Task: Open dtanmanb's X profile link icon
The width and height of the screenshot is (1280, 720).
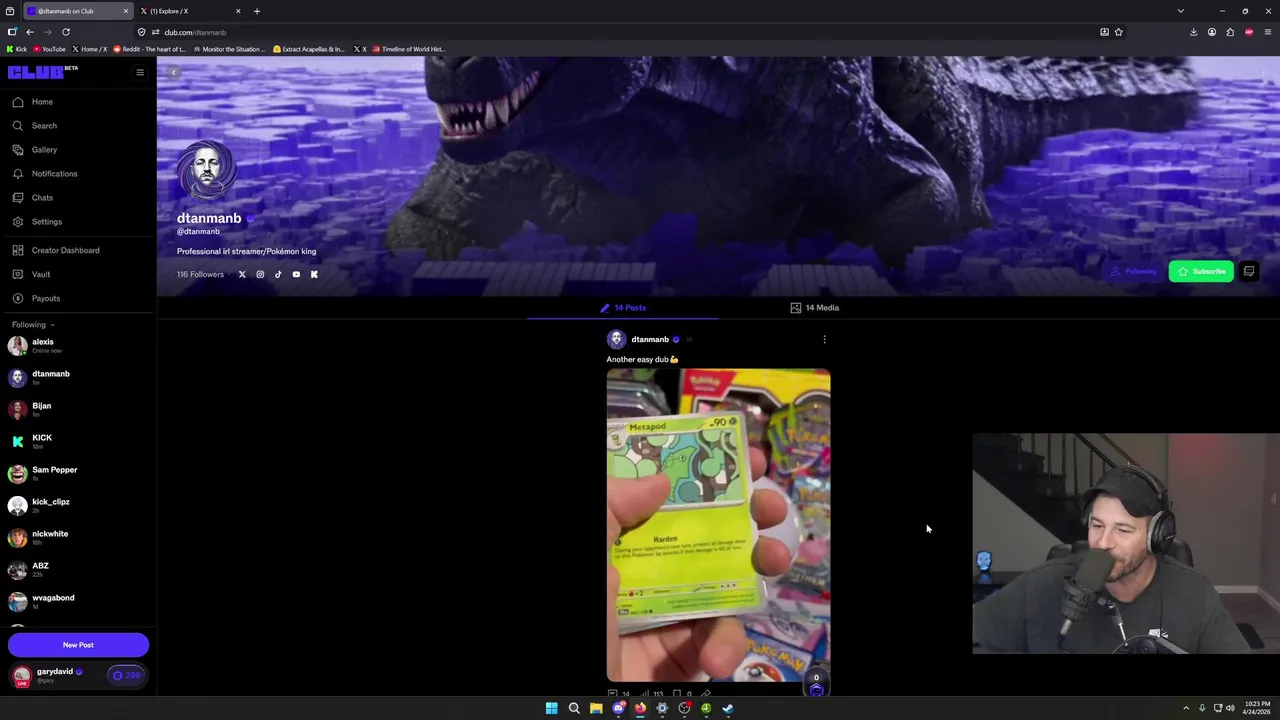Action: tap(242, 274)
